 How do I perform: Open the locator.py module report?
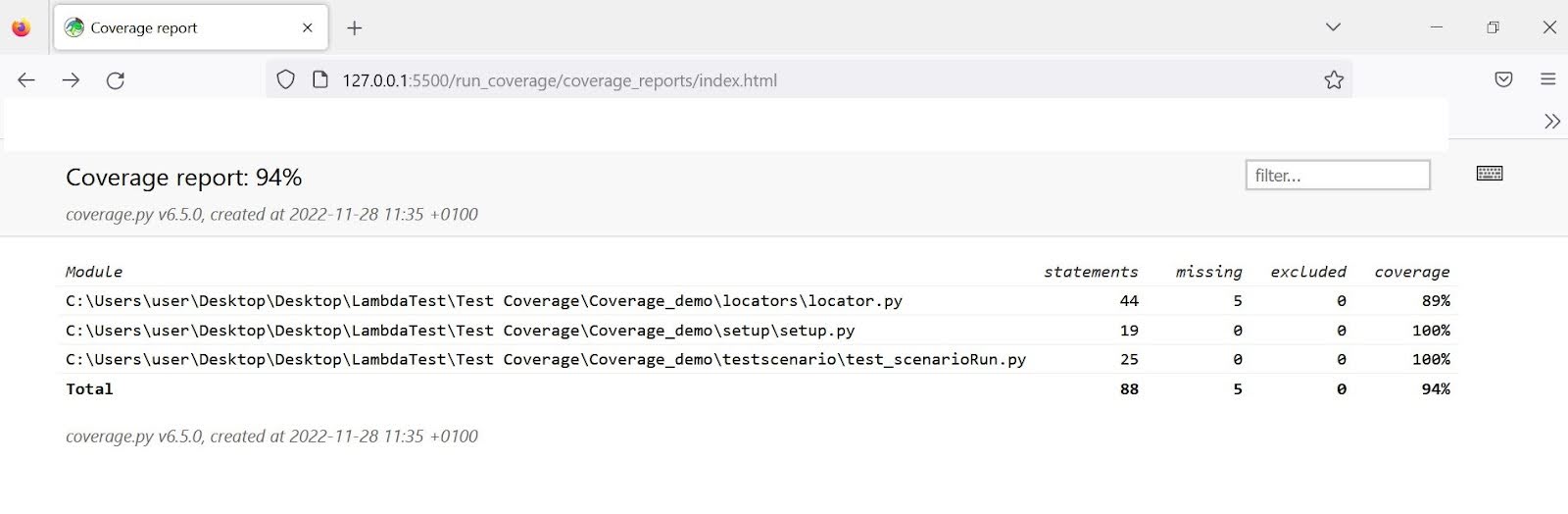(x=483, y=301)
